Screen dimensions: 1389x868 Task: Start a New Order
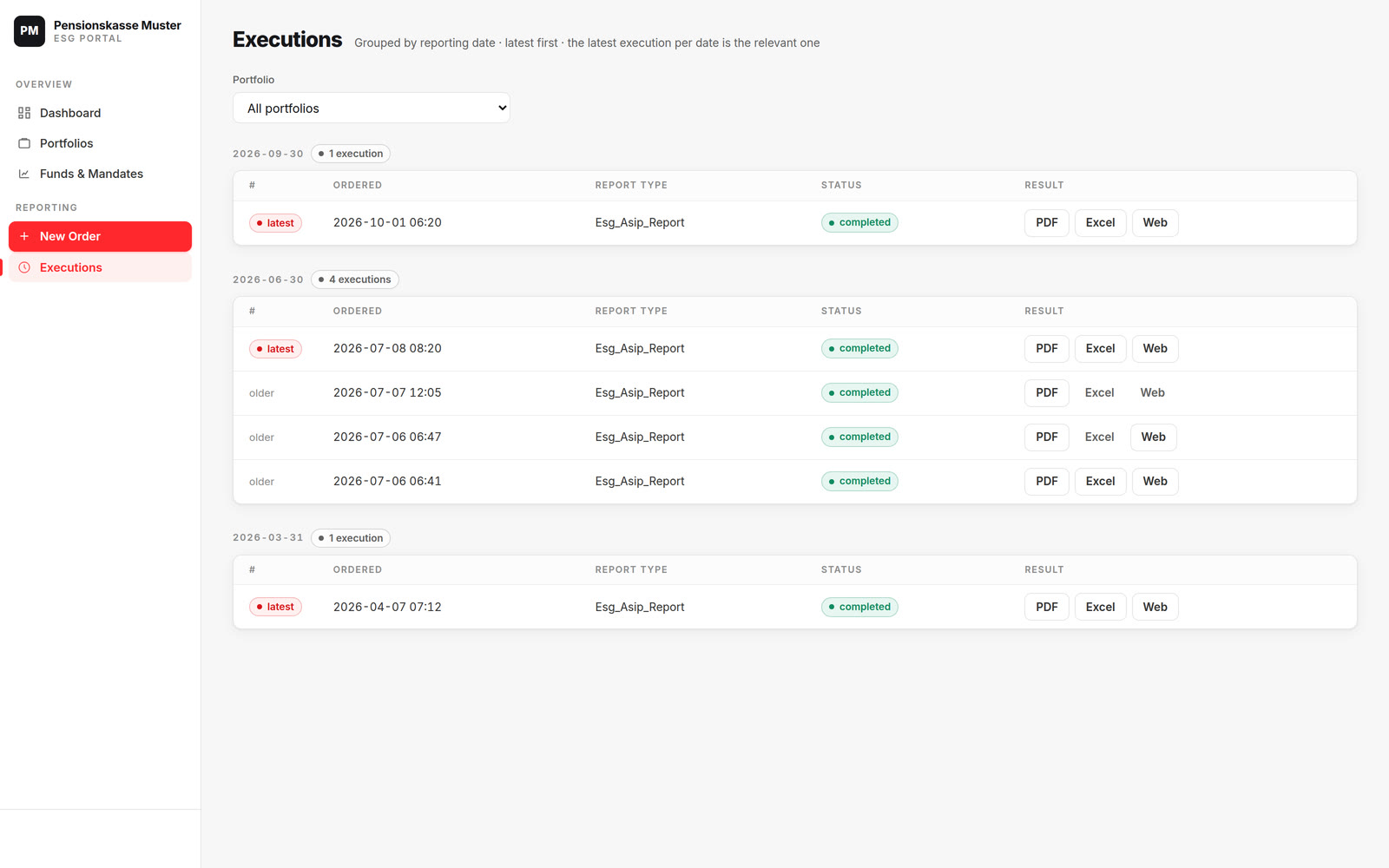100,236
